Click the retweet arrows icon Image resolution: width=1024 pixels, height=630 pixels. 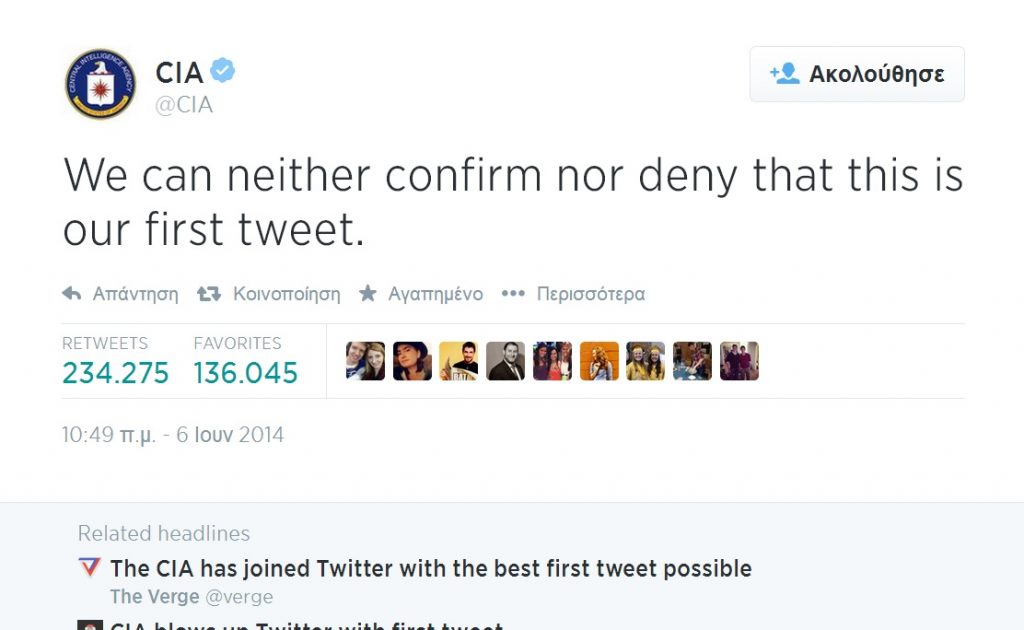pyautogui.click(x=209, y=294)
